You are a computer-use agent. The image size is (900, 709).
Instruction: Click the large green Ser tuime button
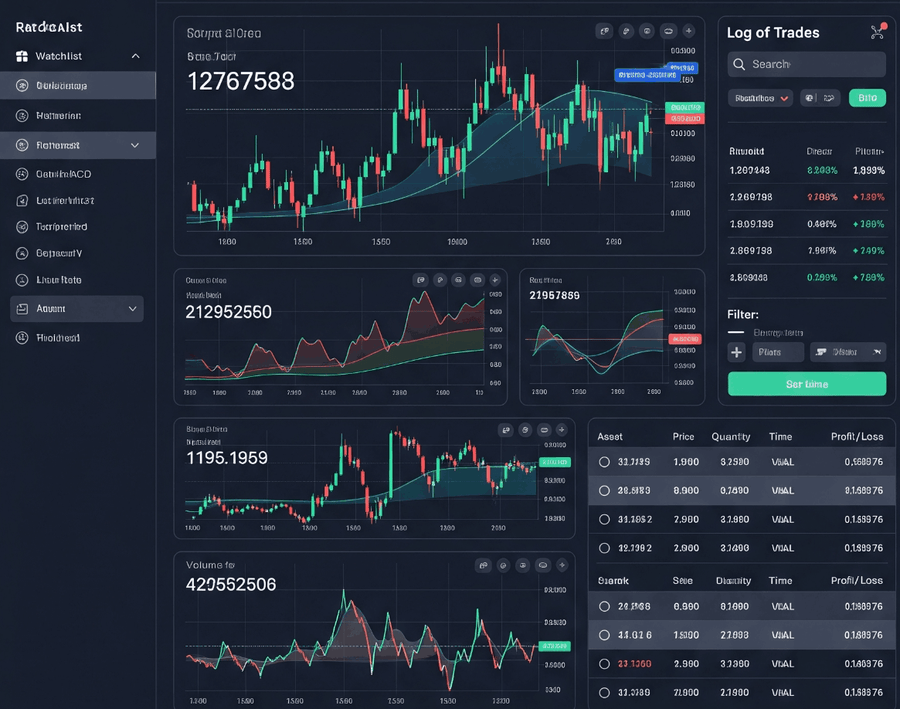click(x=807, y=384)
